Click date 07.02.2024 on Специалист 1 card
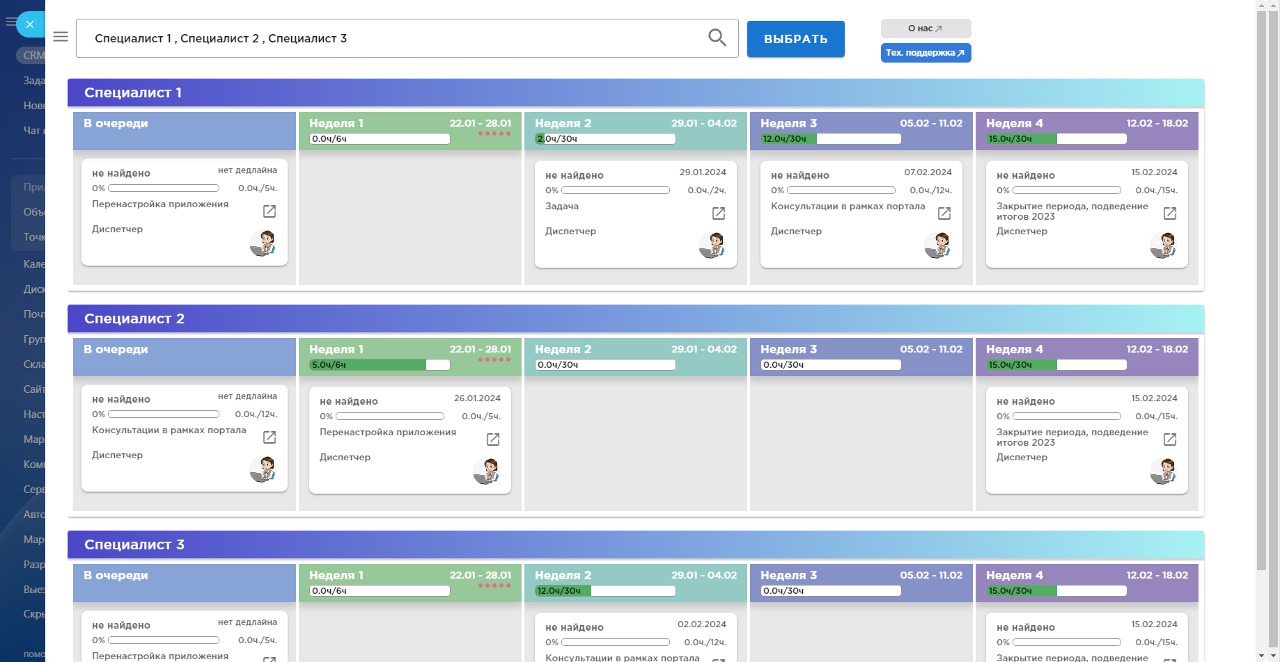Viewport: 1280px width, 662px height. point(928,172)
